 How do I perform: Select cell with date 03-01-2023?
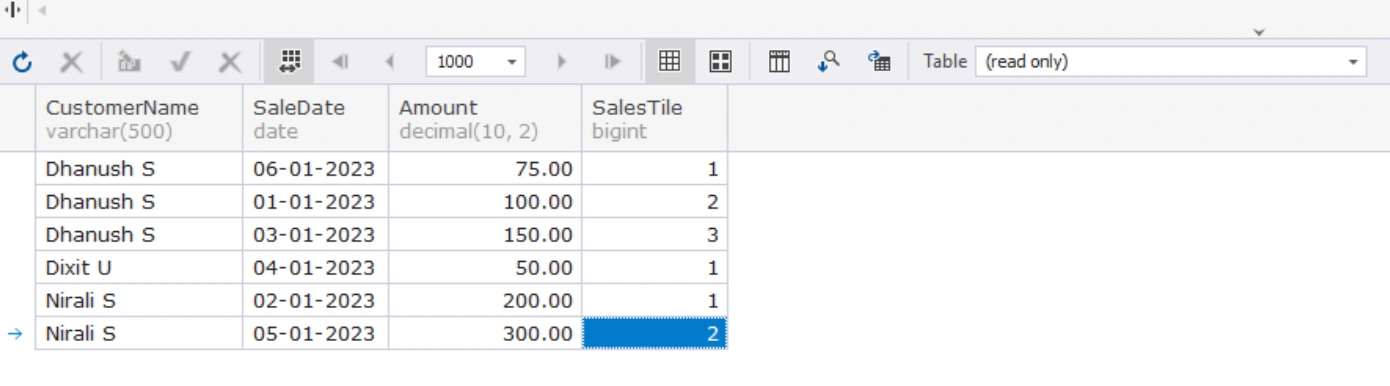click(316, 235)
